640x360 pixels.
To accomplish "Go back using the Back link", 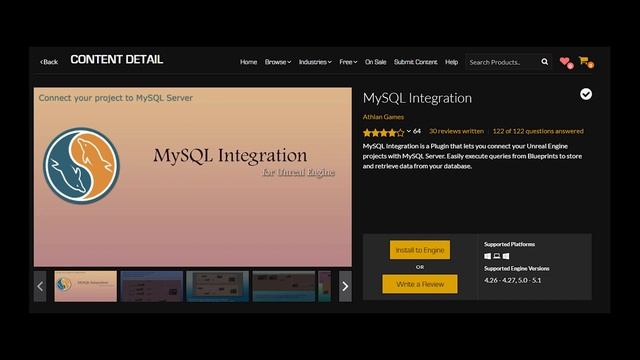I will [x=49, y=62].
